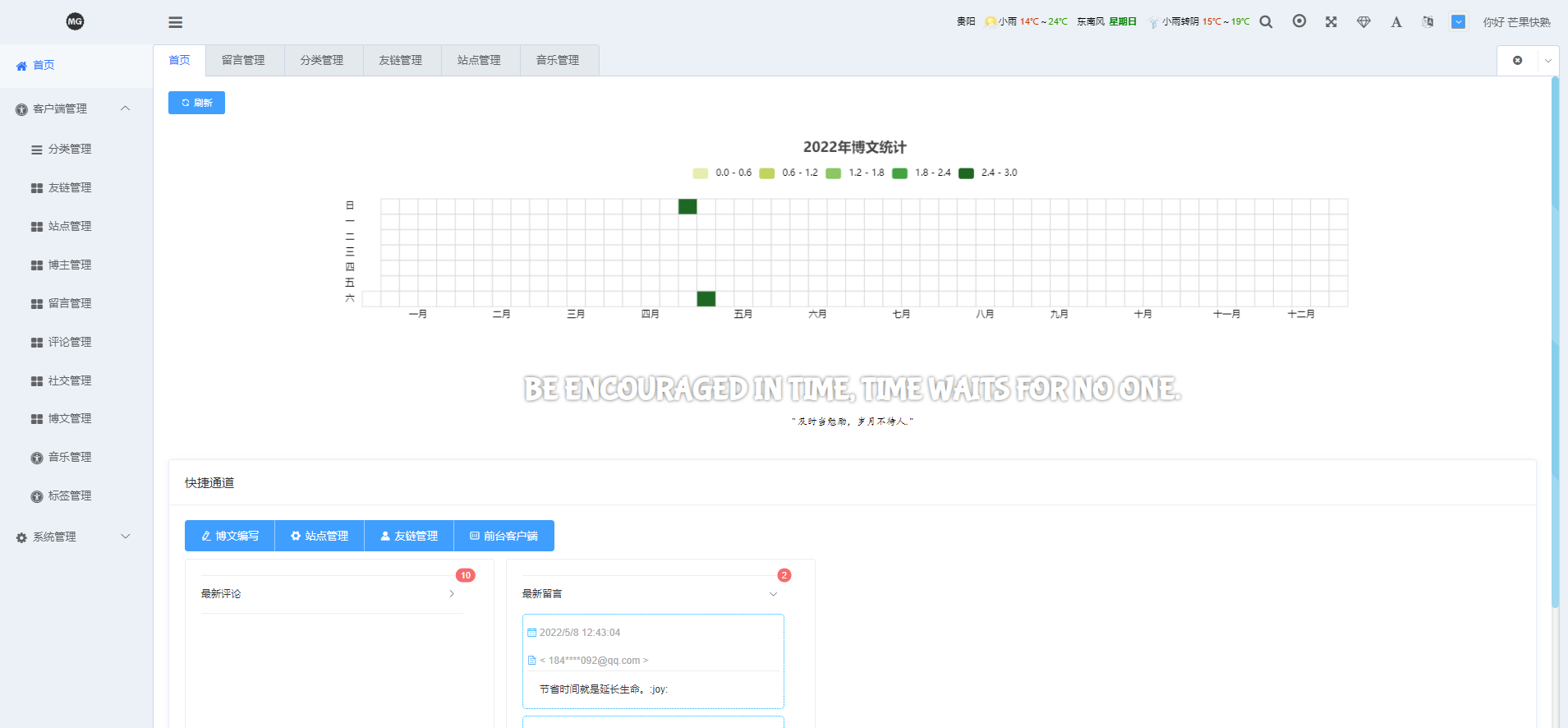Click the dark green heatmap cell on the Saturday row
The width and height of the screenshot is (1568, 728).
[x=706, y=298]
